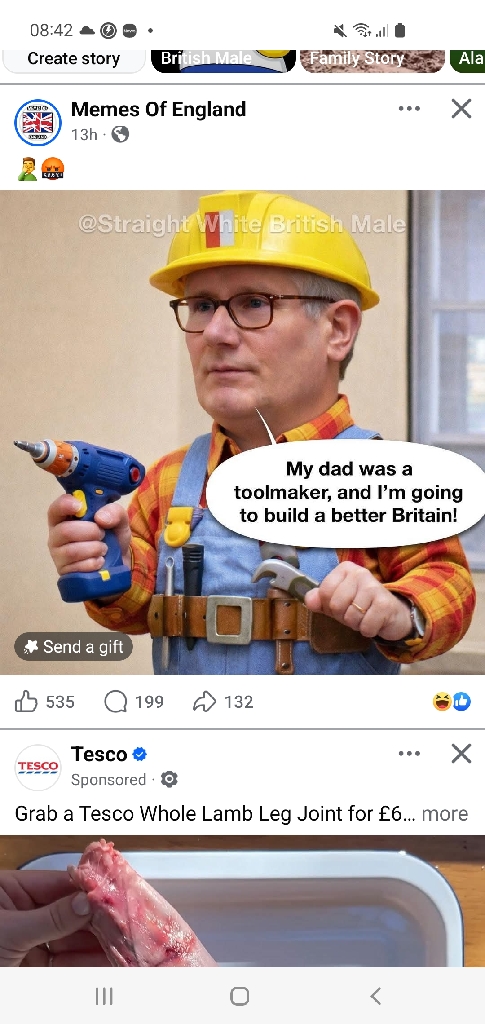The width and height of the screenshot is (485, 1024).
Task: Hide the Memes Of England post with X
Action: point(462,108)
